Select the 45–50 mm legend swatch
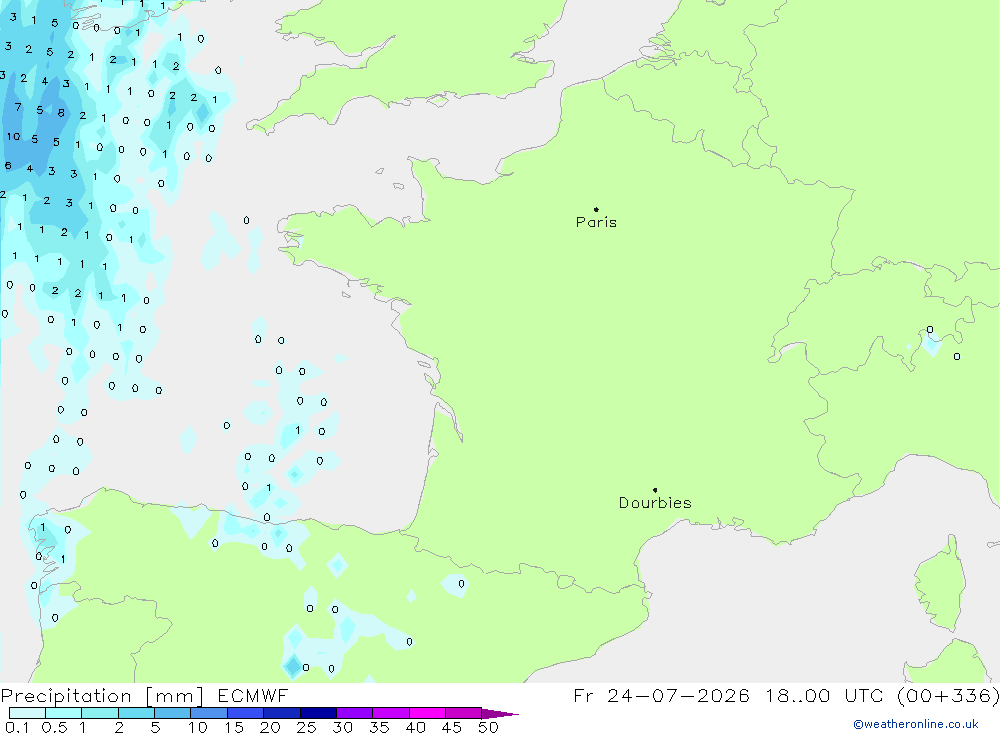 point(463,713)
